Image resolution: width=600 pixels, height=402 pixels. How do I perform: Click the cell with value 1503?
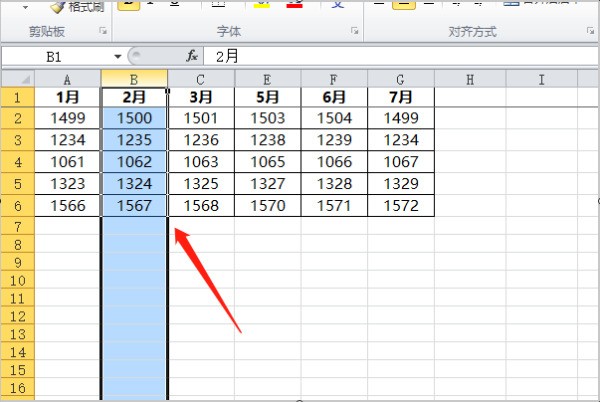pos(267,118)
